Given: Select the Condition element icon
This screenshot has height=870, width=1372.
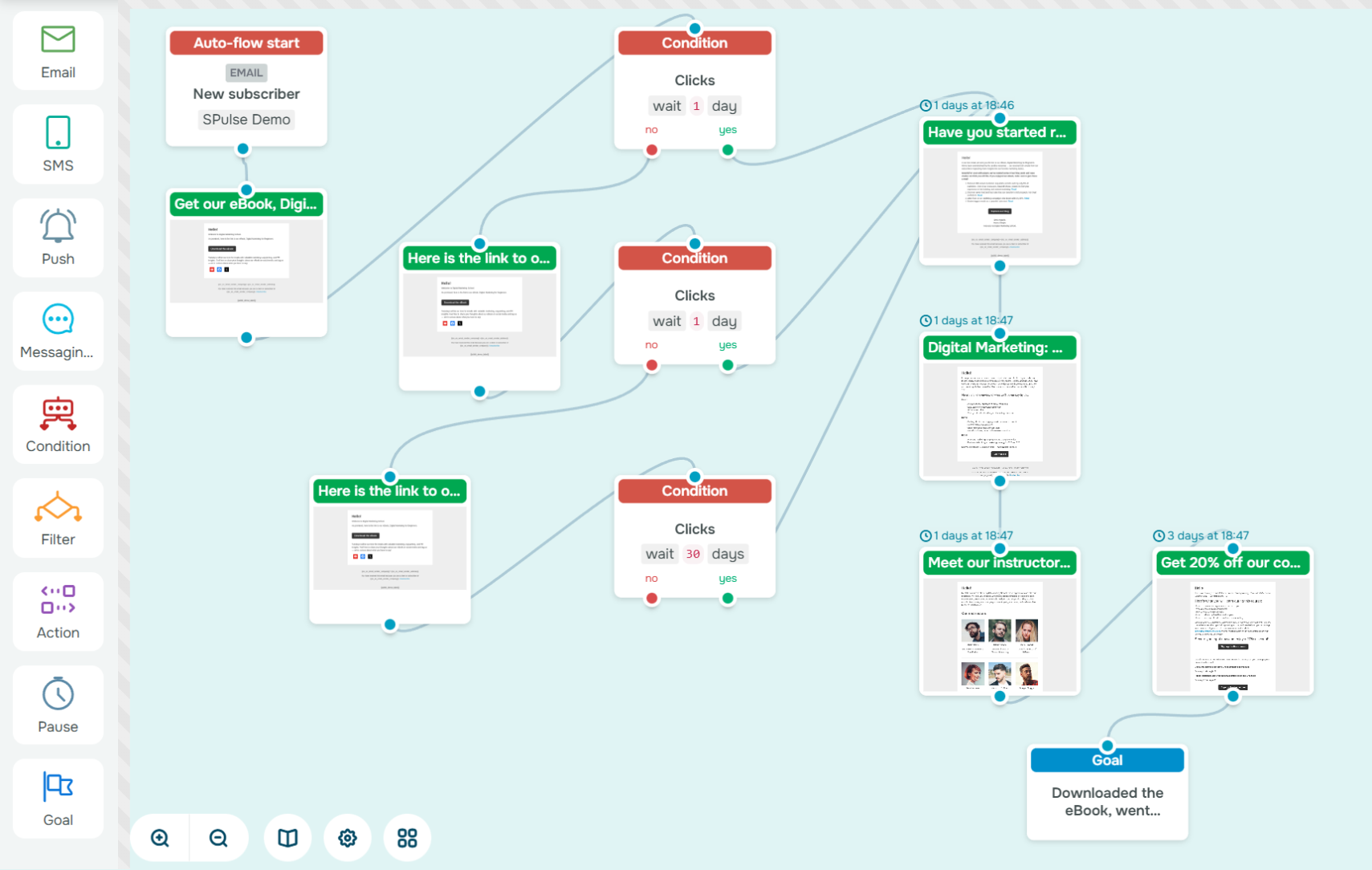Looking at the screenshot, I should pyautogui.click(x=57, y=413).
